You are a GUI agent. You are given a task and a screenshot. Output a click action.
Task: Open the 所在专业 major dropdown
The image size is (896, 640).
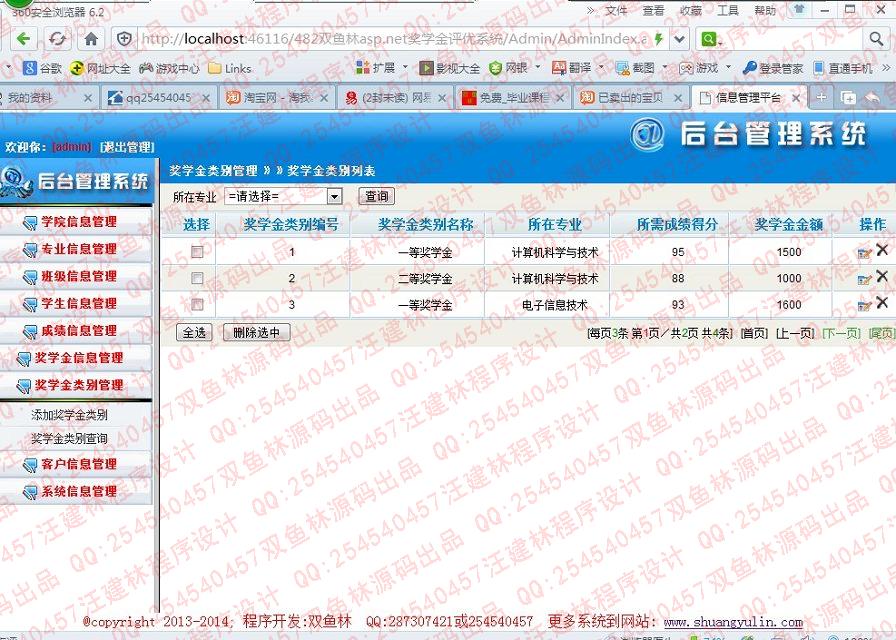tap(283, 197)
